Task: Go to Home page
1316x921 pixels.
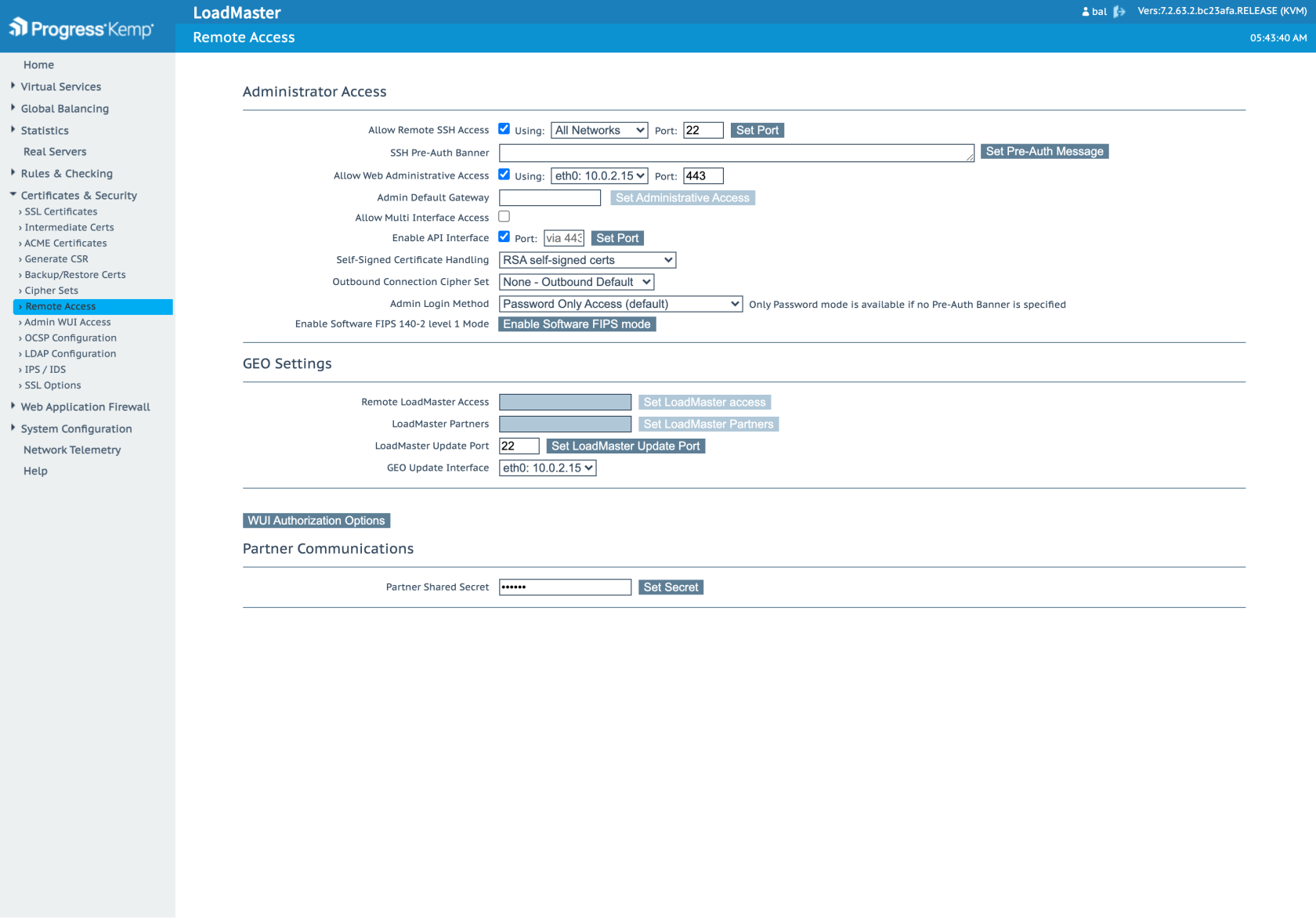Action: [x=38, y=65]
